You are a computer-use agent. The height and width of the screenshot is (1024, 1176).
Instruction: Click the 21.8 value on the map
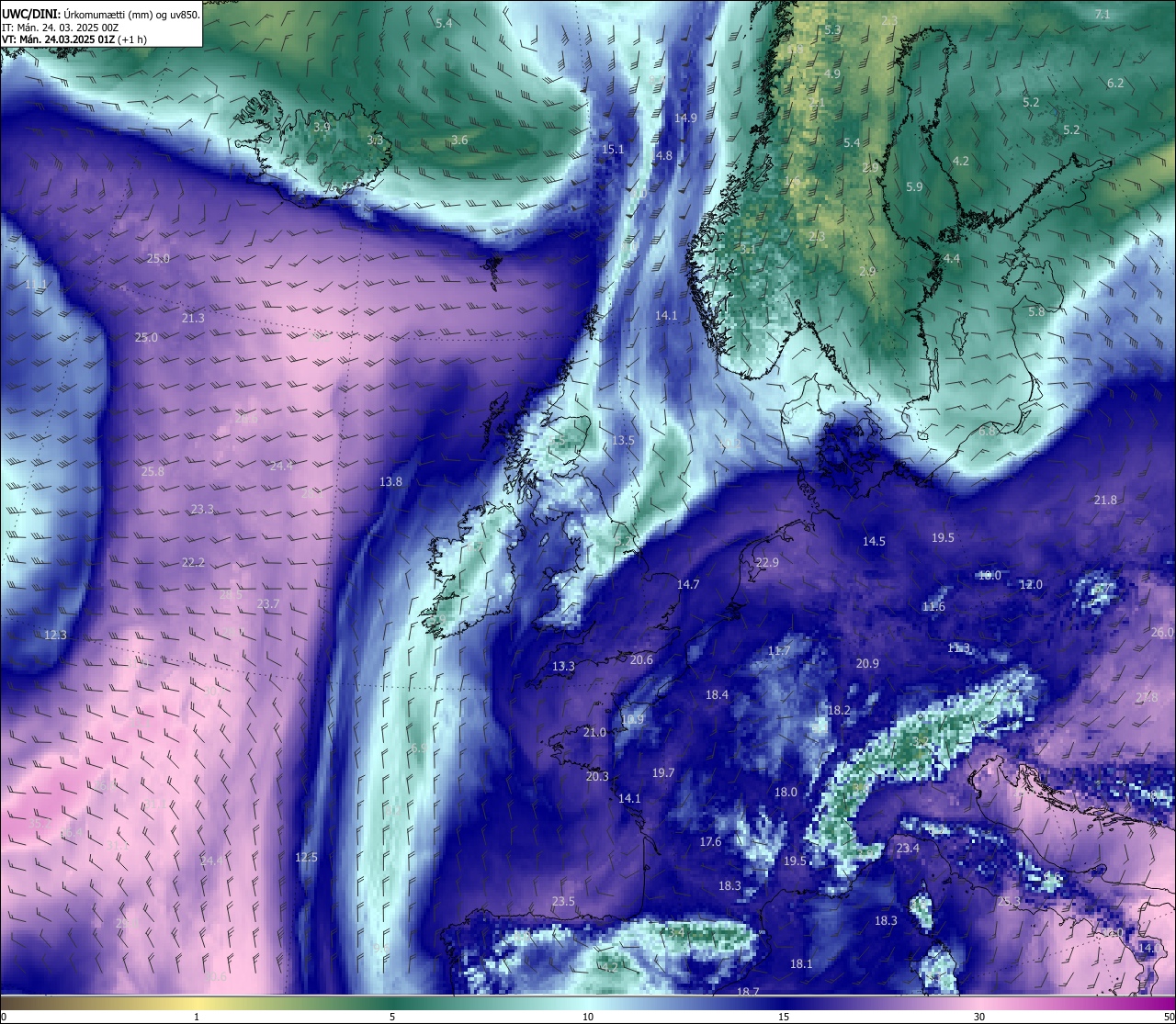1105,500
